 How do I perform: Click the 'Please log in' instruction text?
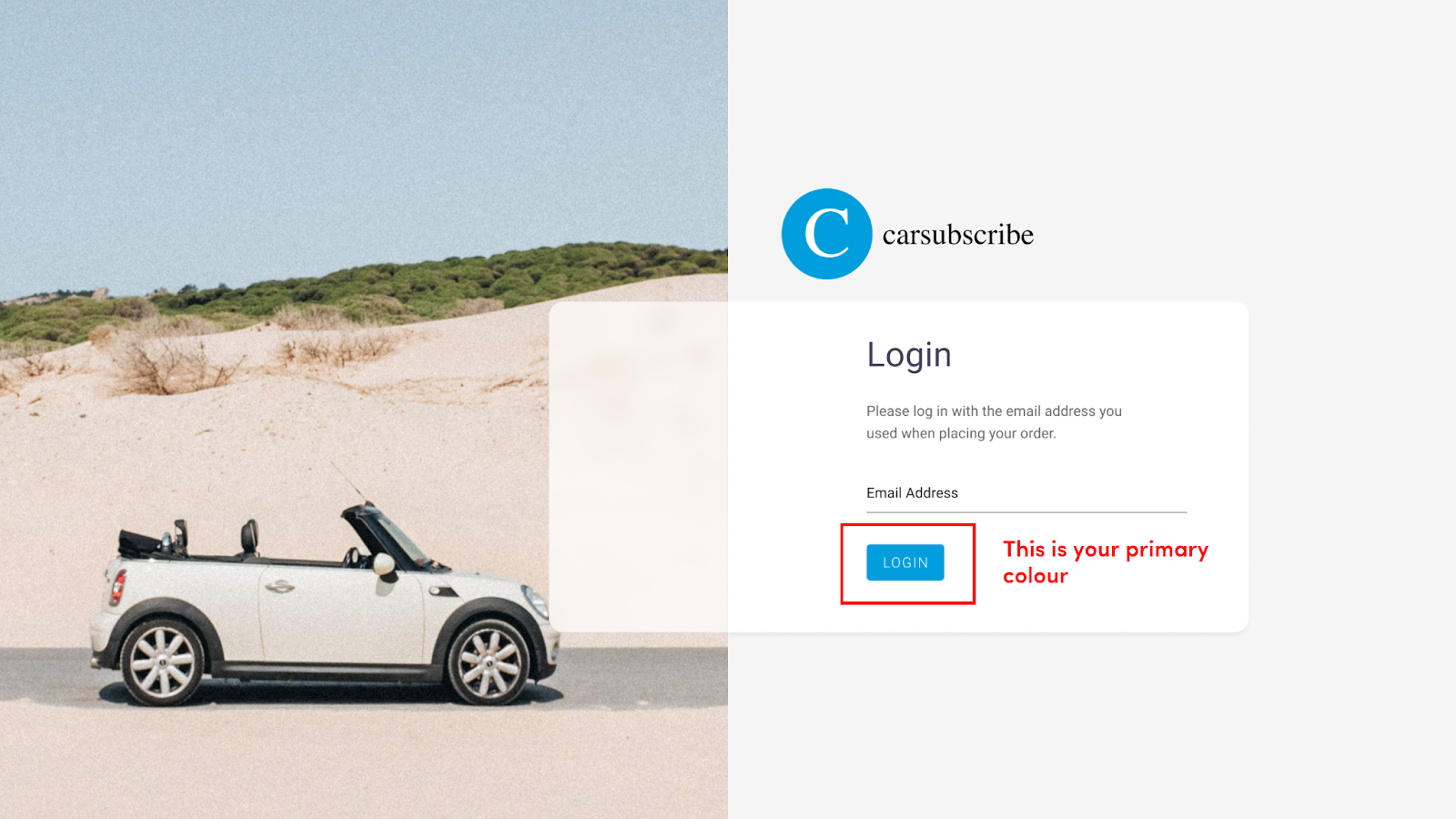click(994, 422)
